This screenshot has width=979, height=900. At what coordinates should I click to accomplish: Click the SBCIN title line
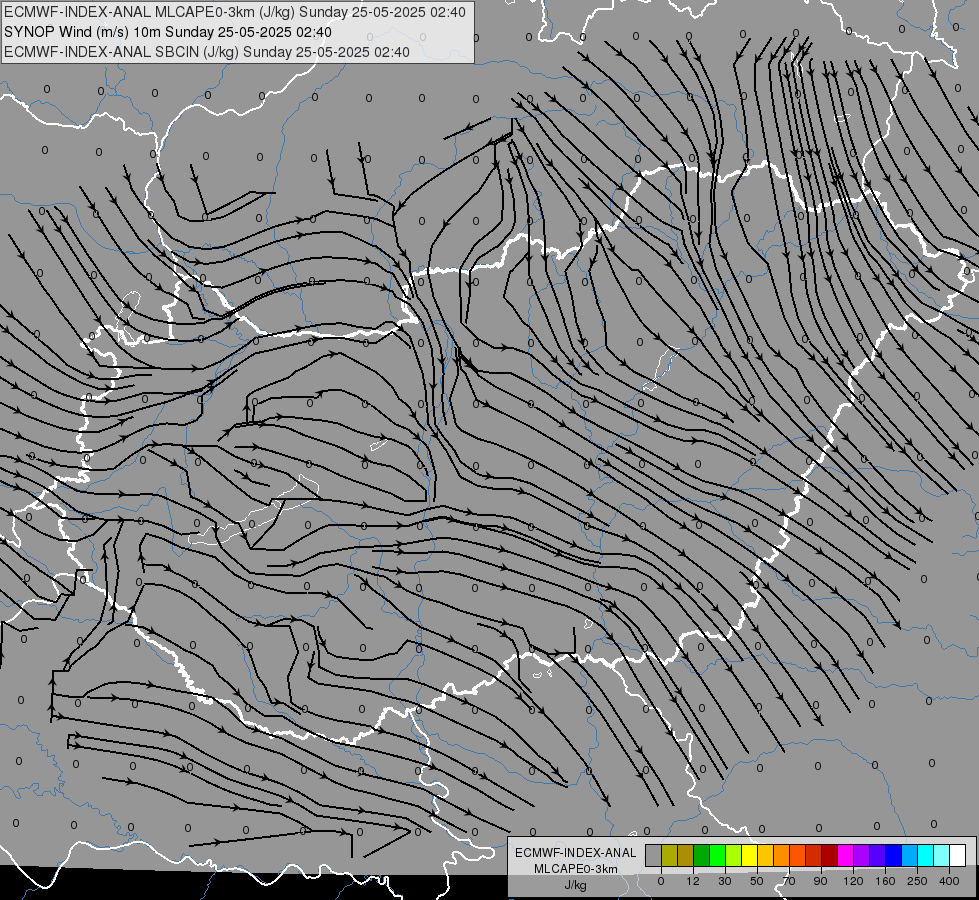[x=207, y=52]
